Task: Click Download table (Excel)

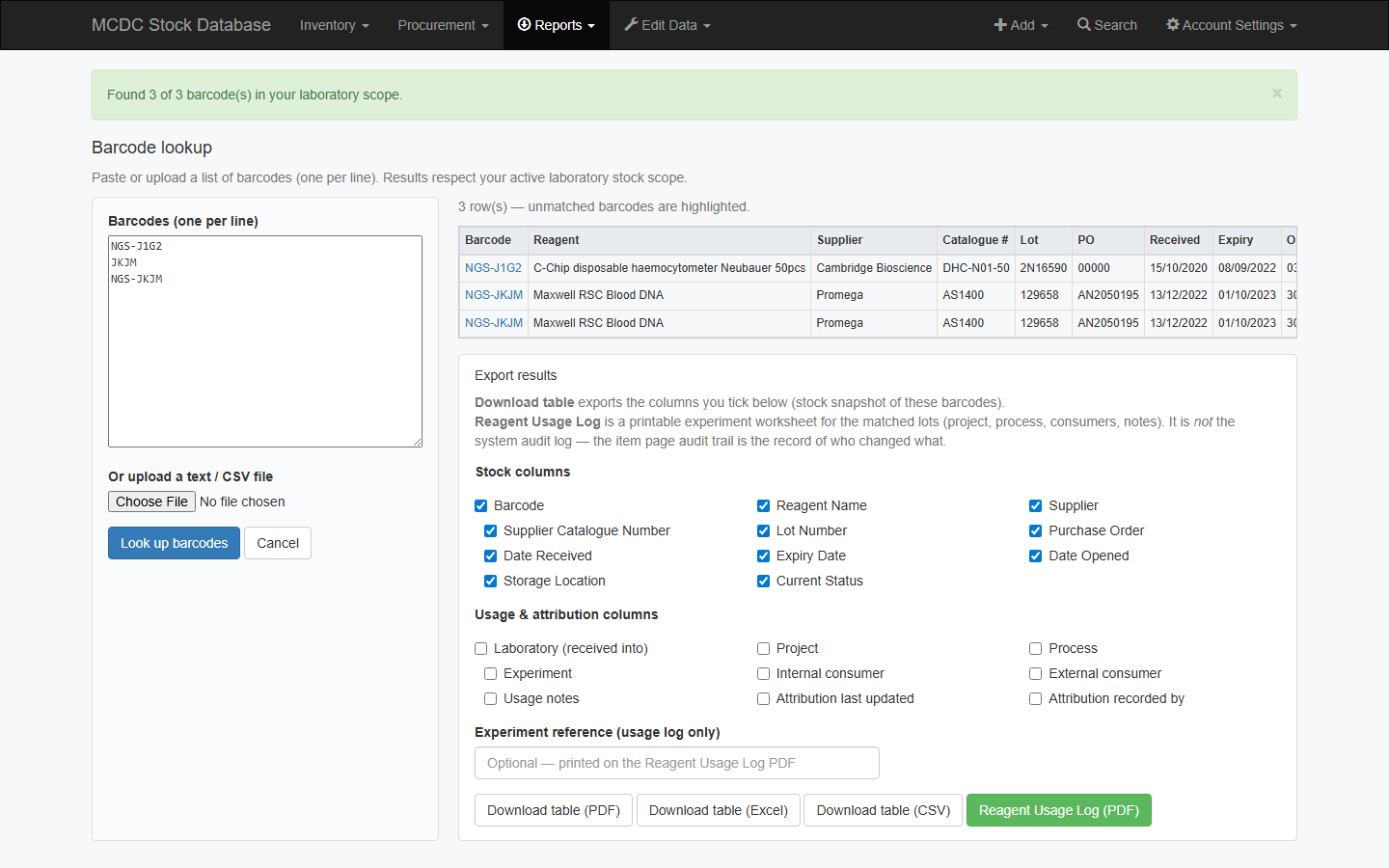Action: point(719,810)
